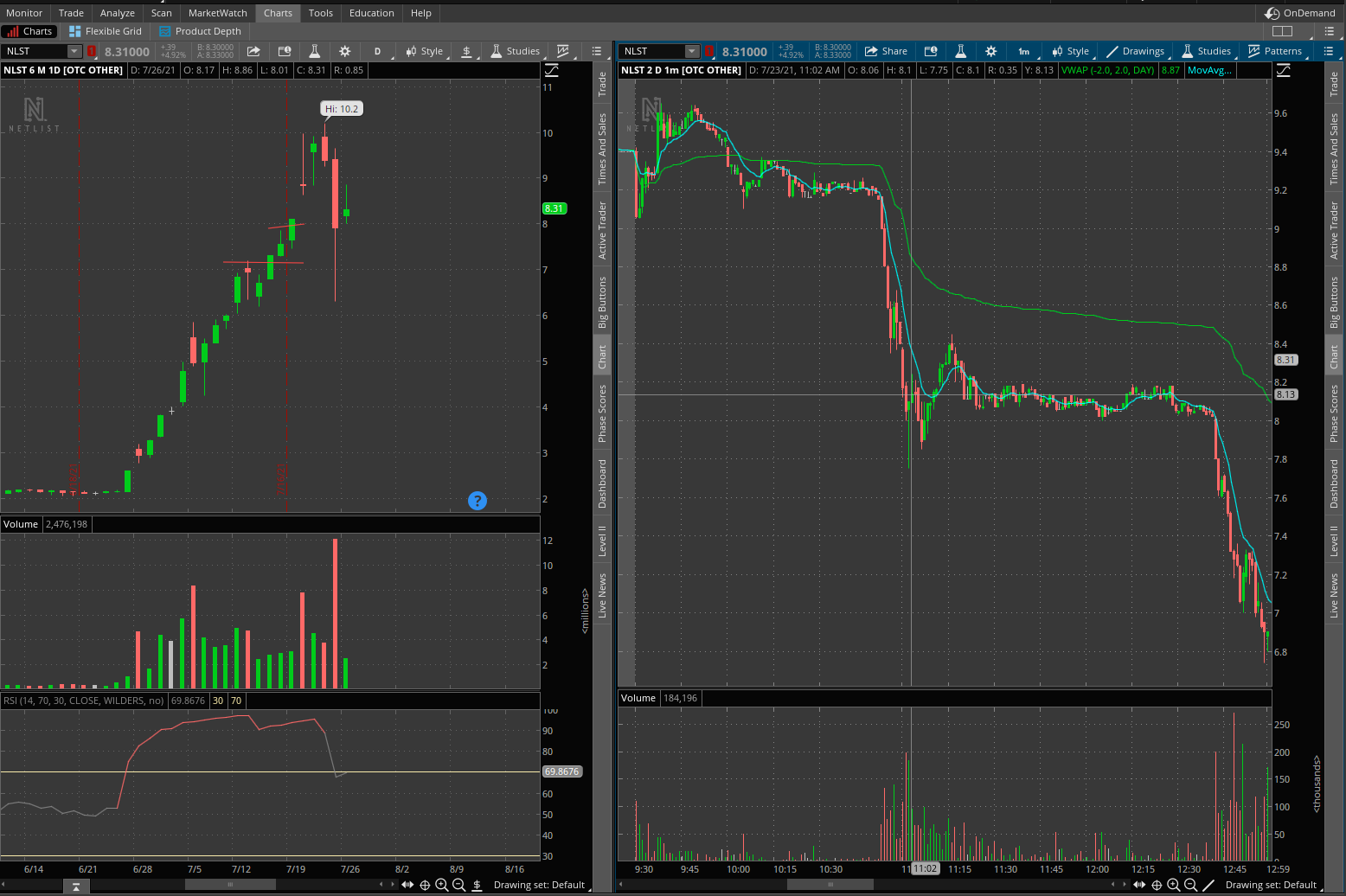Toggle left sidebar Phase Scores panel

[602, 413]
